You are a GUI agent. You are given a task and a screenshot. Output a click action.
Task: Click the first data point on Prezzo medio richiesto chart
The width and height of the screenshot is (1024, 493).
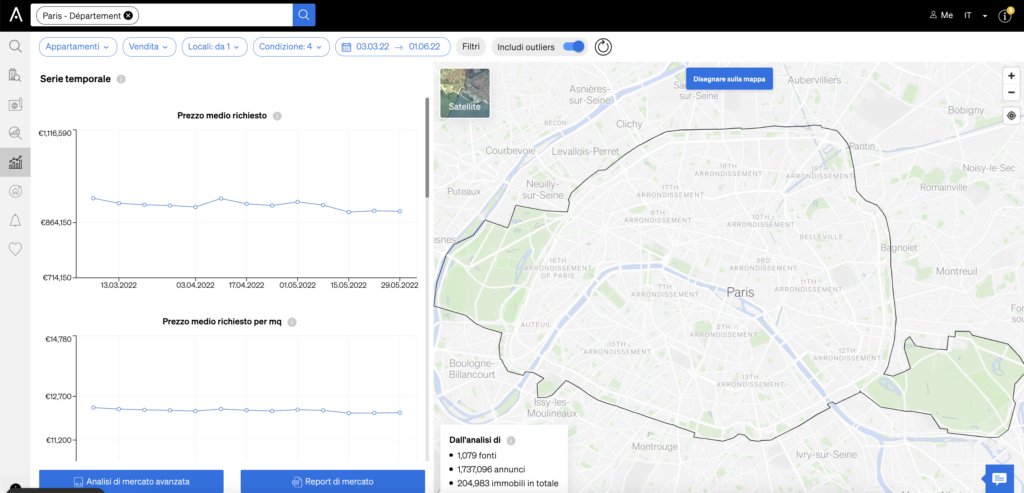point(93,198)
